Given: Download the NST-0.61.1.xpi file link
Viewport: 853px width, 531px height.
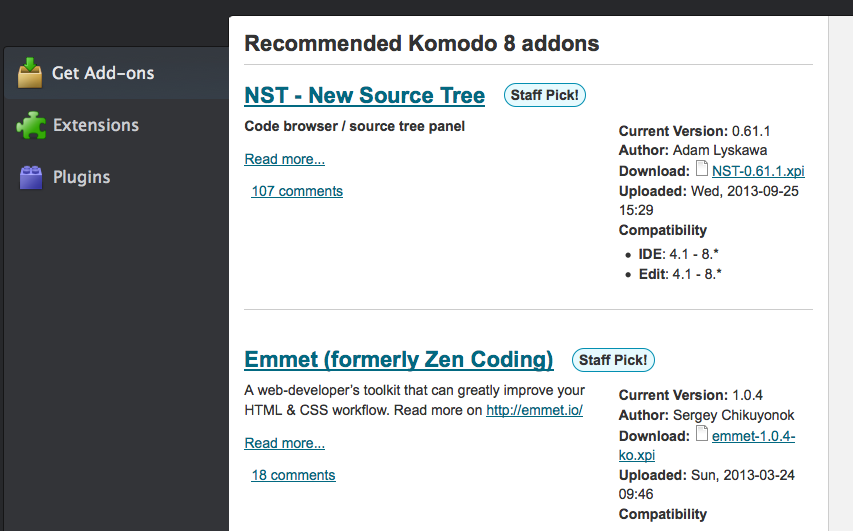Looking at the screenshot, I should click(x=758, y=171).
